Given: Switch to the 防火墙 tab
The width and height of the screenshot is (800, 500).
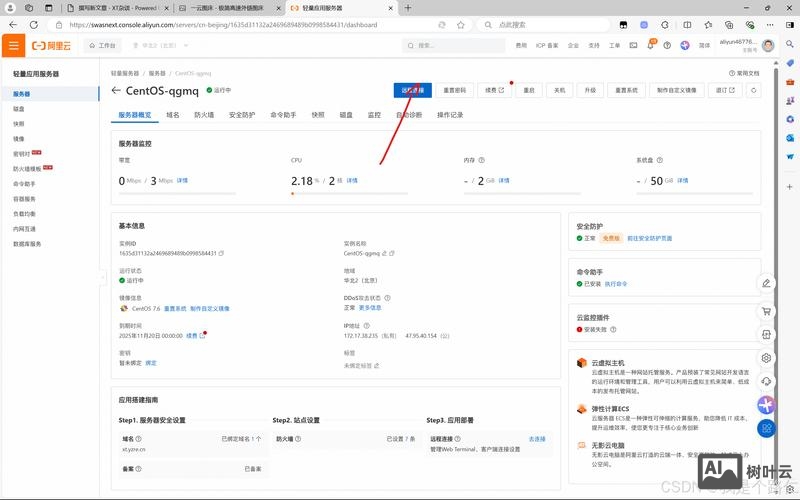Looking at the screenshot, I should click(203, 115).
